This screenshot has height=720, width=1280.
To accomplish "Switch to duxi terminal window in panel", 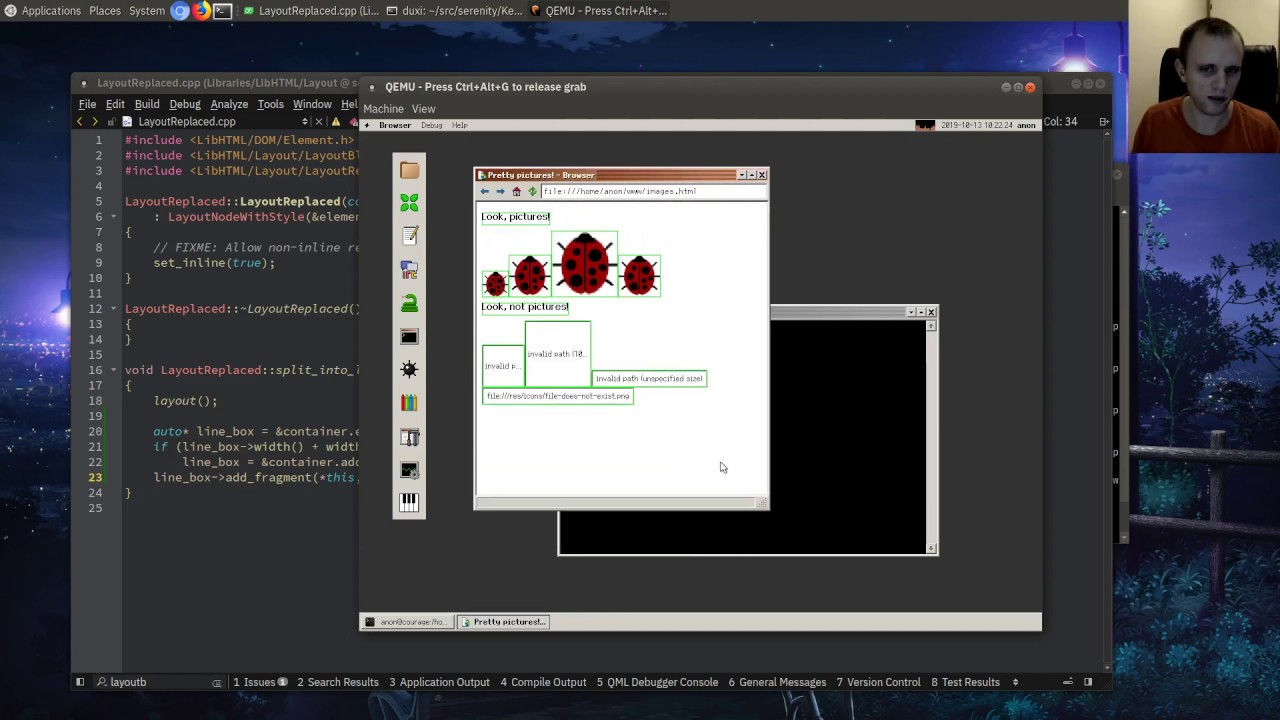I will (x=454, y=11).
